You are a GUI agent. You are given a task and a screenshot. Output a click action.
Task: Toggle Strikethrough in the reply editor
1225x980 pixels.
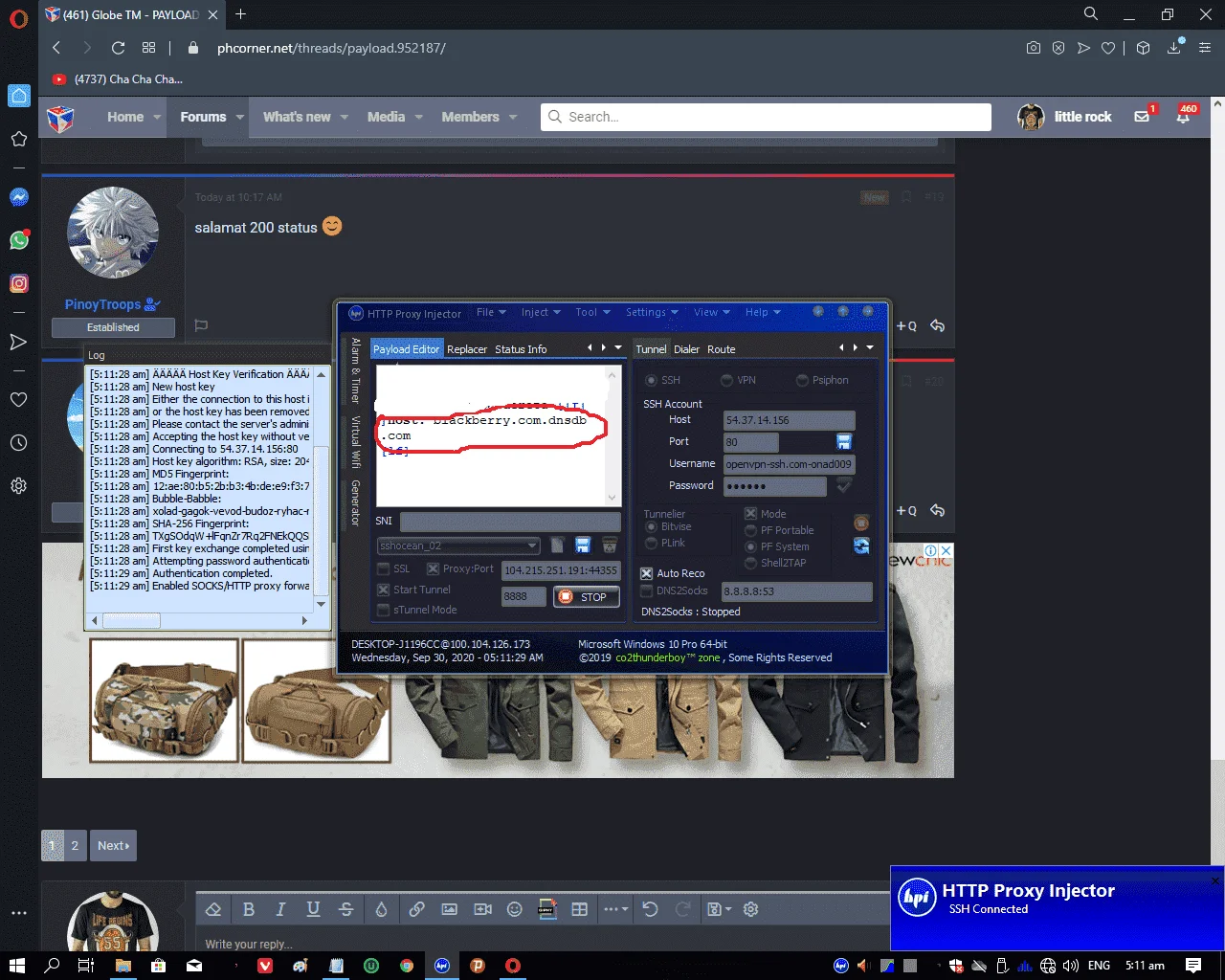345,909
